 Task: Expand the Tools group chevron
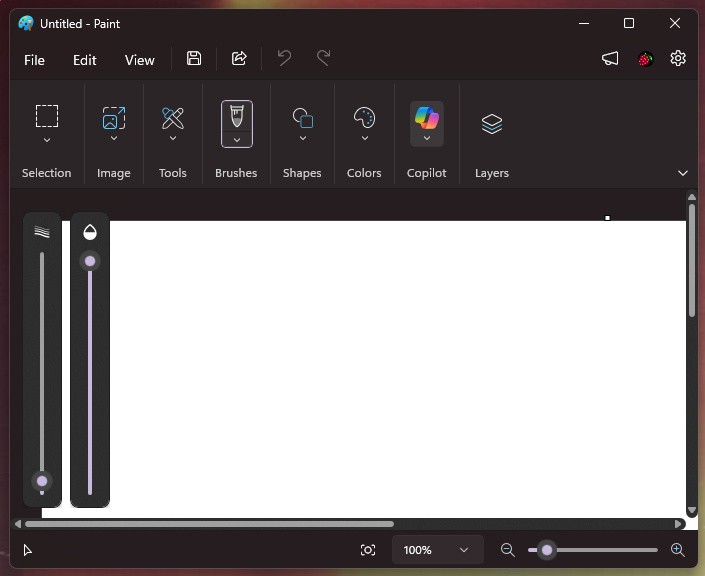[x=173, y=138]
